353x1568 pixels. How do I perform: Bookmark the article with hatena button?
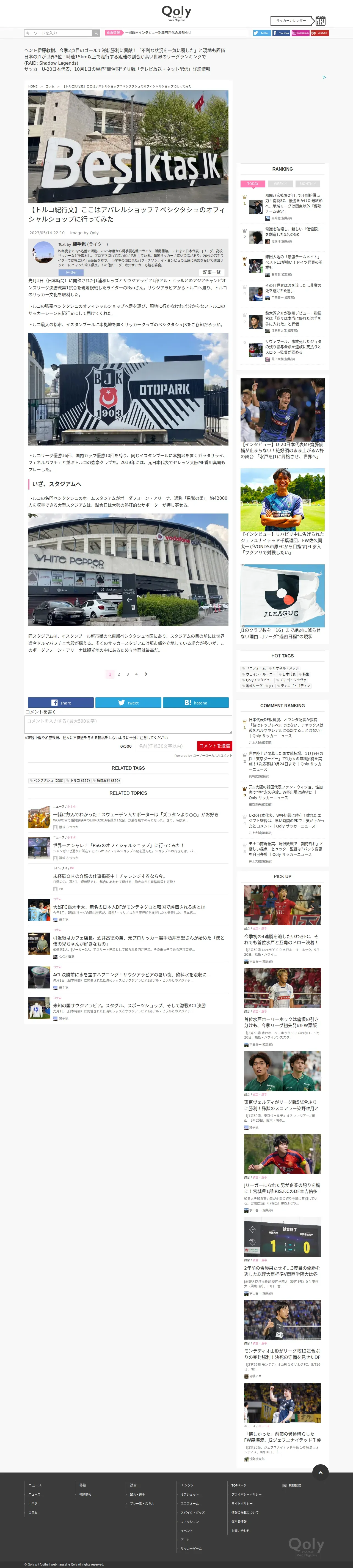[x=196, y=703]
